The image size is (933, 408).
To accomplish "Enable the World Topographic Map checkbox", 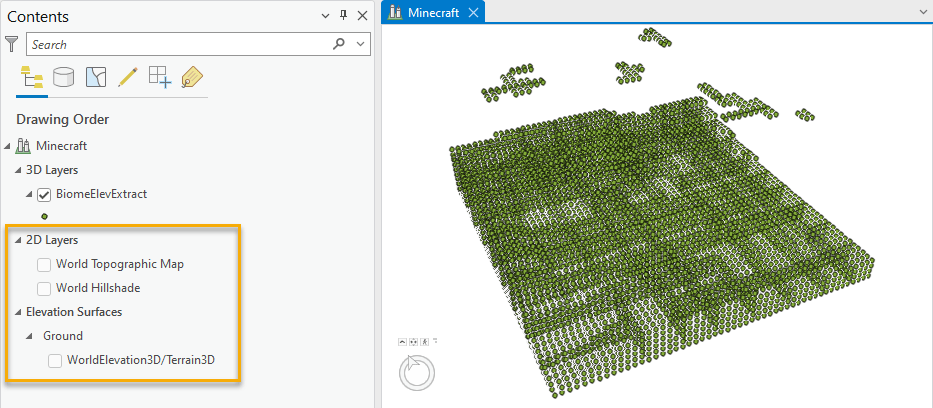I will [x=44, y=265].
